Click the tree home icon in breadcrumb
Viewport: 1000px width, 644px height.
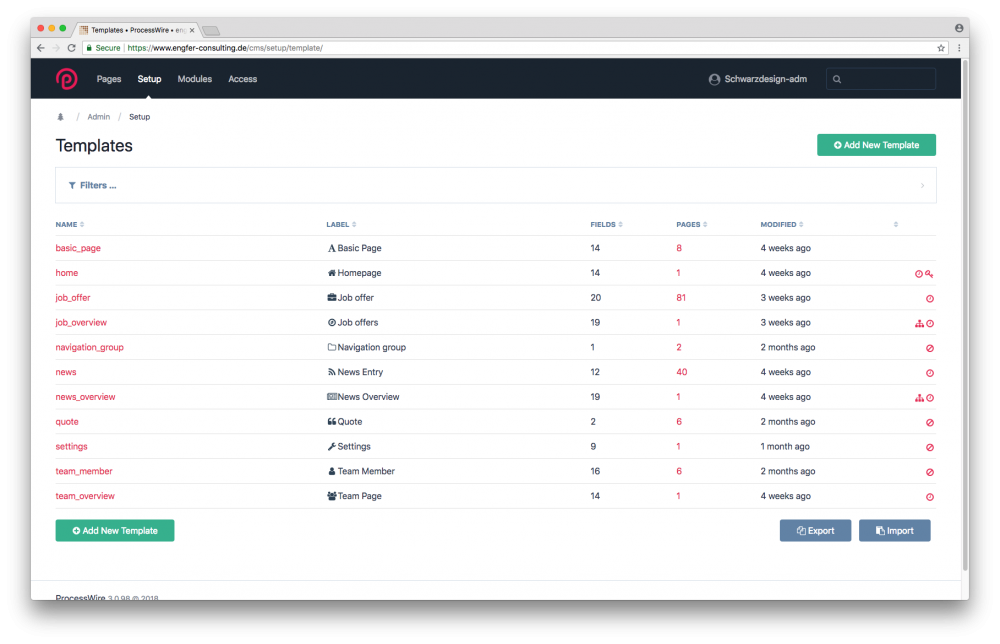click(x=60, y=117)
